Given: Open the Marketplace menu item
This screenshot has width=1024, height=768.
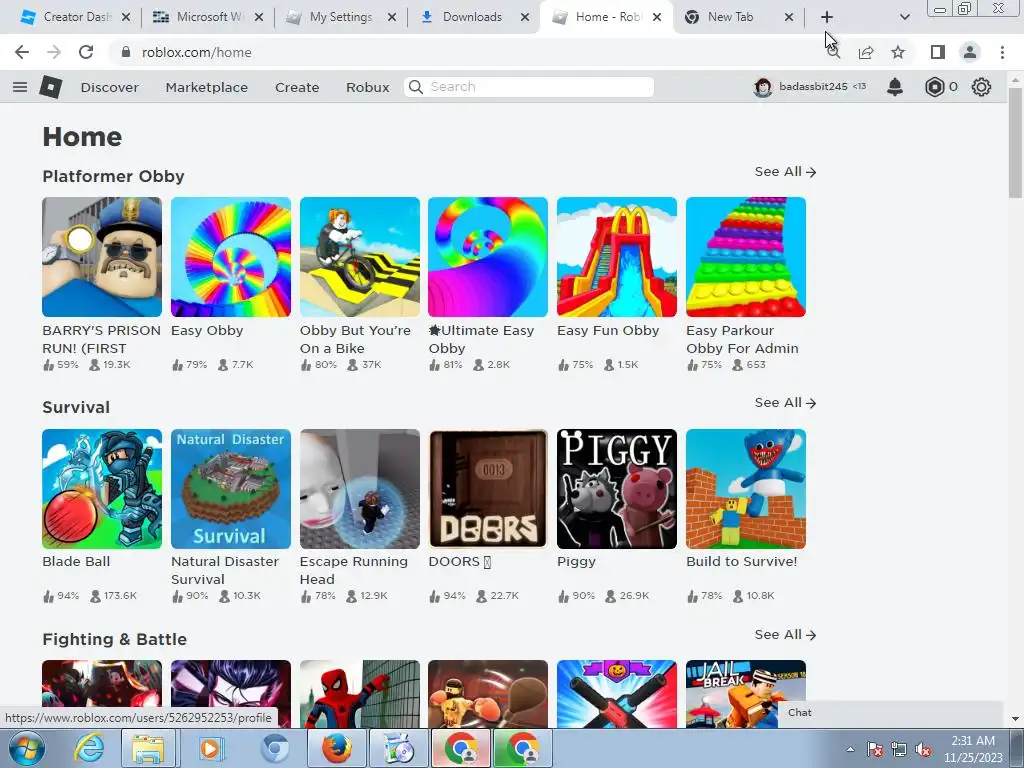Looking at the screenshot, I should [x=206, y=87].
